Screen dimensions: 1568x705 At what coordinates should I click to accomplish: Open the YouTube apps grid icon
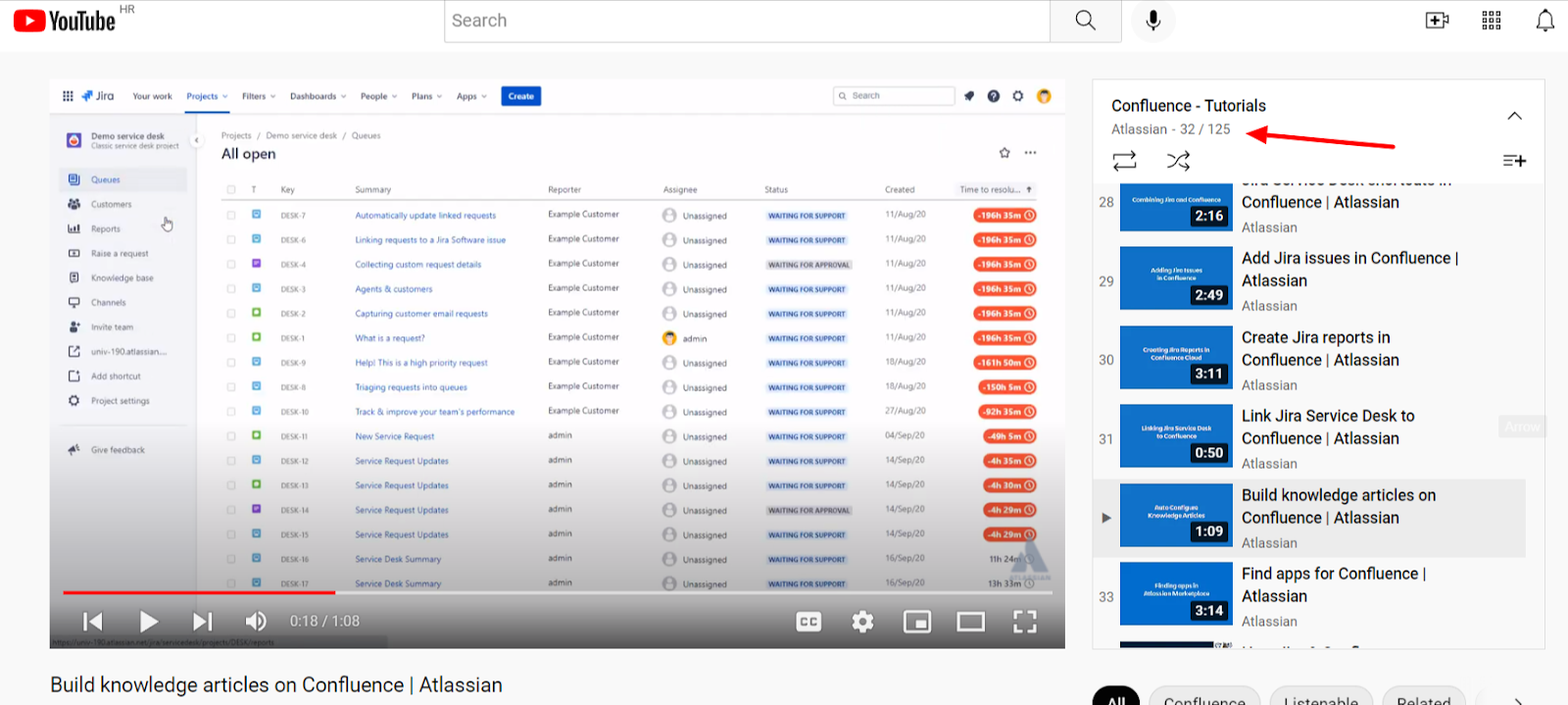(x=1492, y=21)
